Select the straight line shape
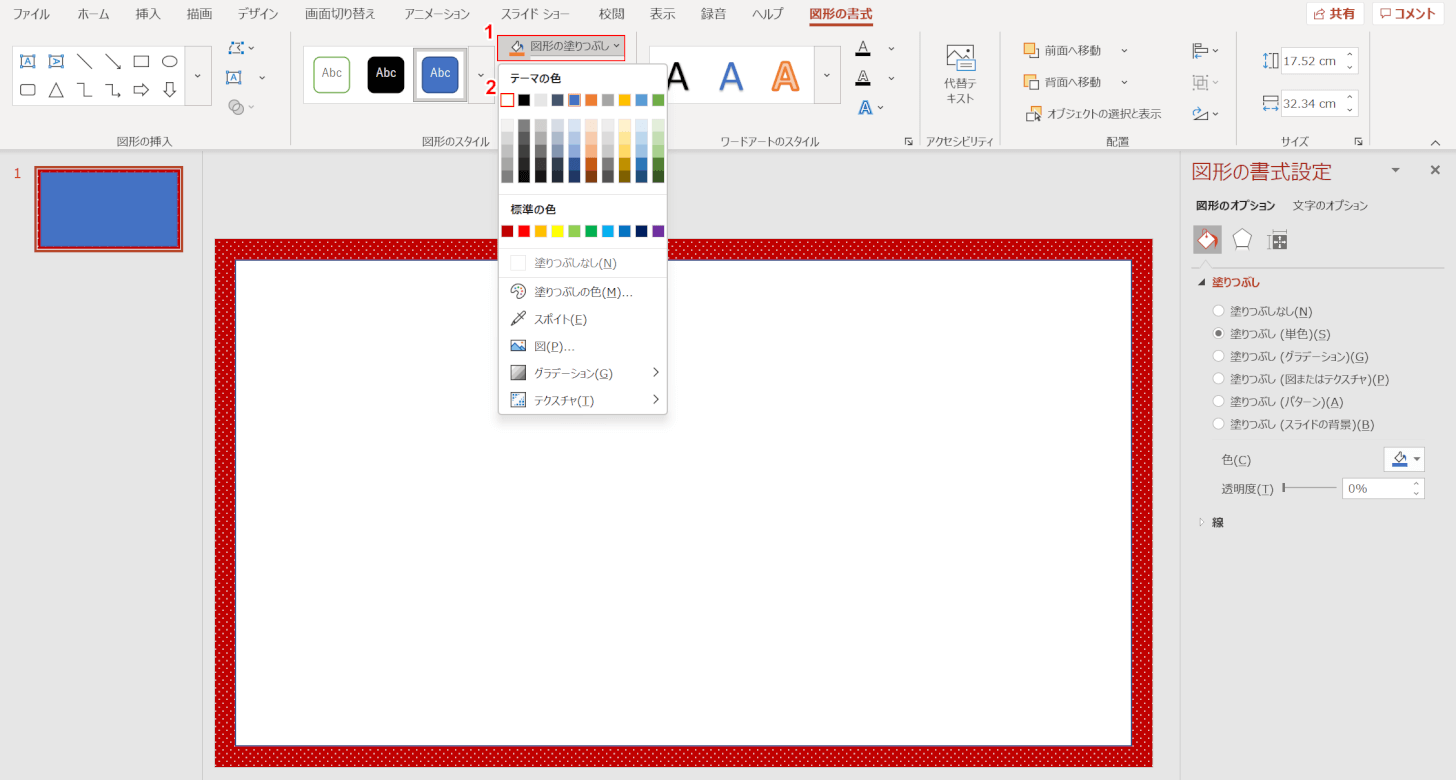Screen dimensions: 1456x780 (85, 61)
